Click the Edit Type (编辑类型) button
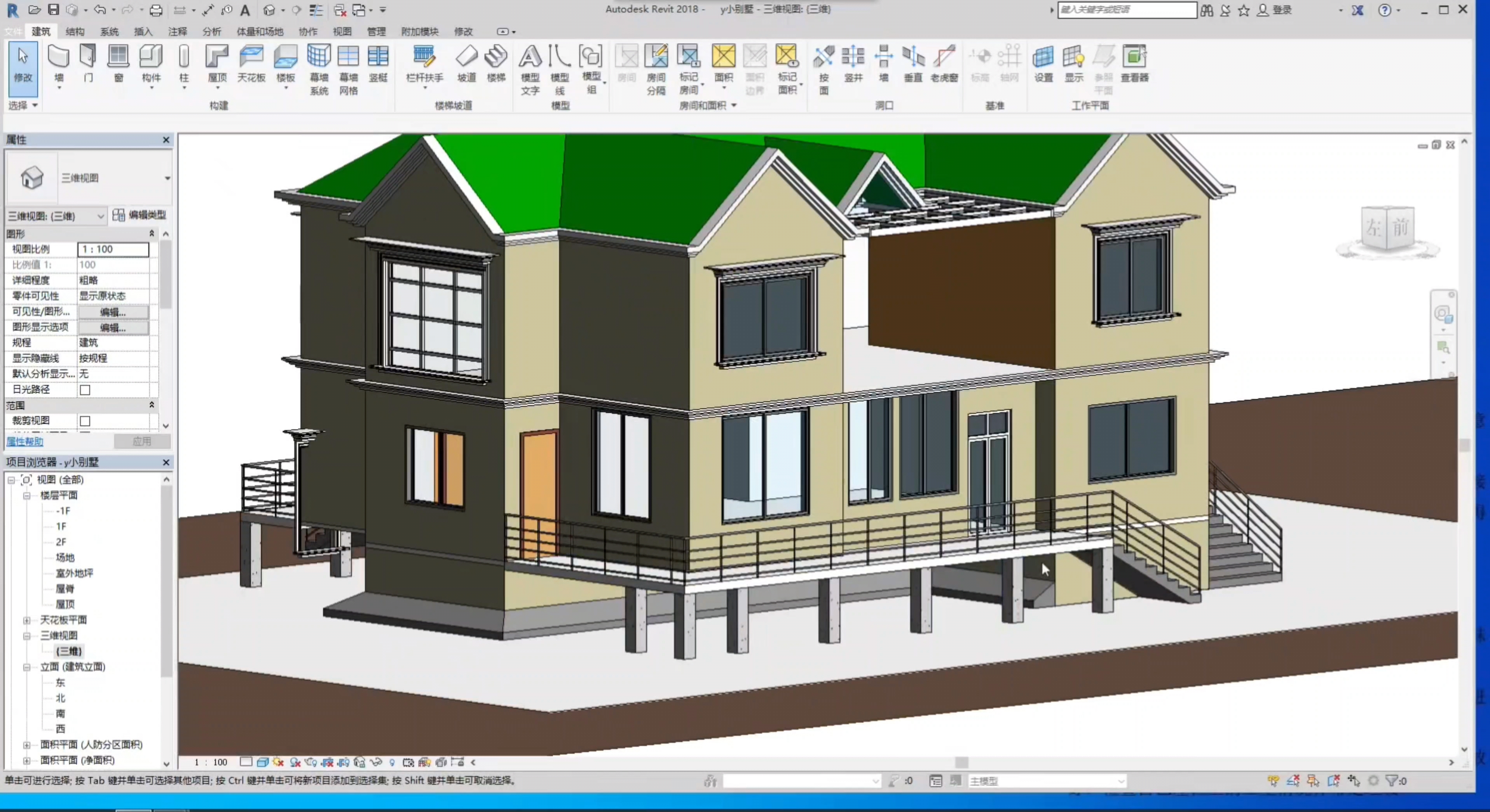This screenshot has height=812, width=1490. (x=141, y=215)
